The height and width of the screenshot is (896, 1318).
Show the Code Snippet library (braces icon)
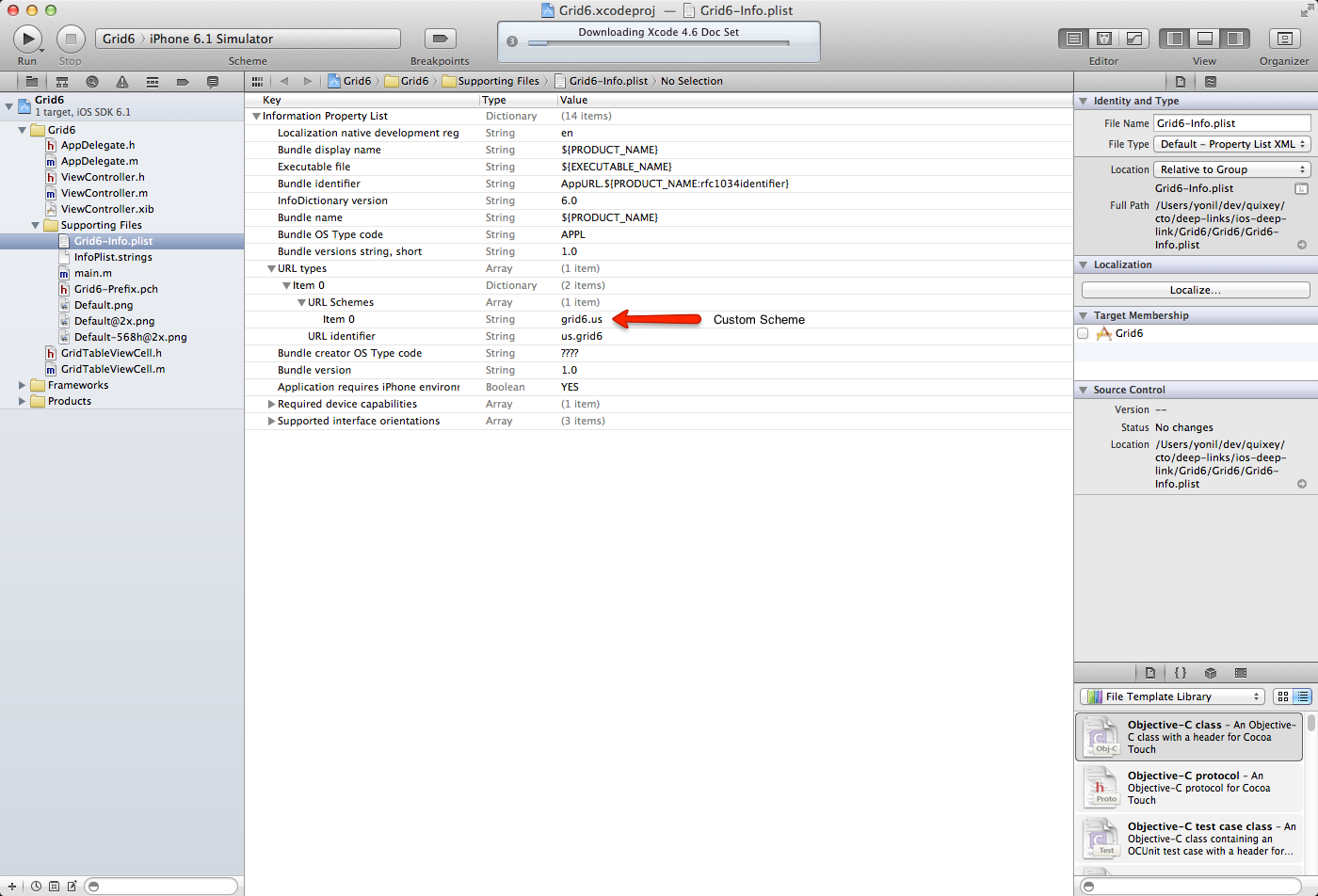coord(1181,673)
